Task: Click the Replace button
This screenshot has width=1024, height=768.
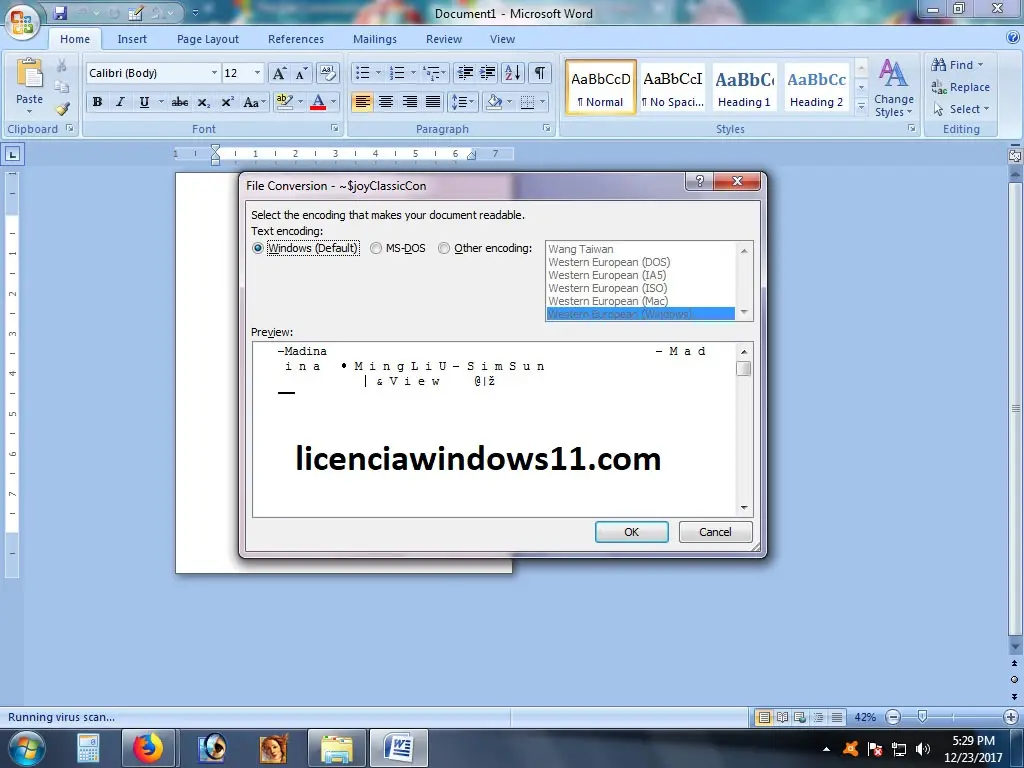Action: click(x=960, y=87)
